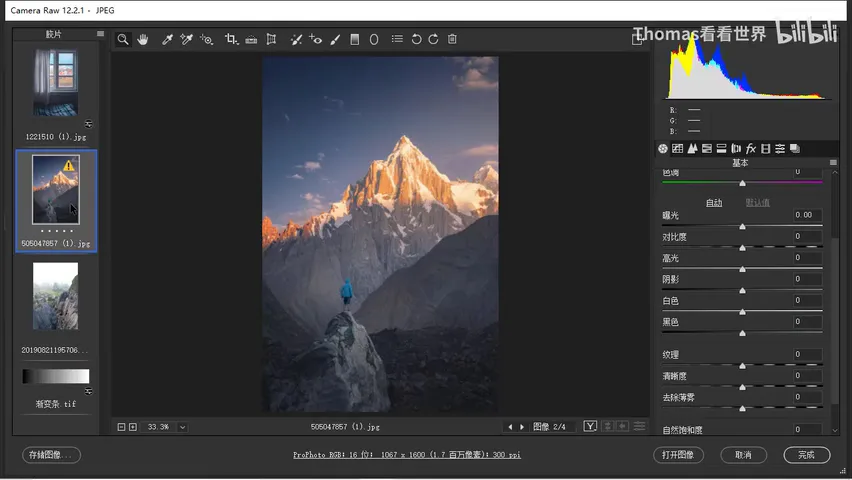Open the ProPhoto RGB workflow options link
The width and height of the screenshot is (852, 480).
pyautogui.click(x=407, y=455)
